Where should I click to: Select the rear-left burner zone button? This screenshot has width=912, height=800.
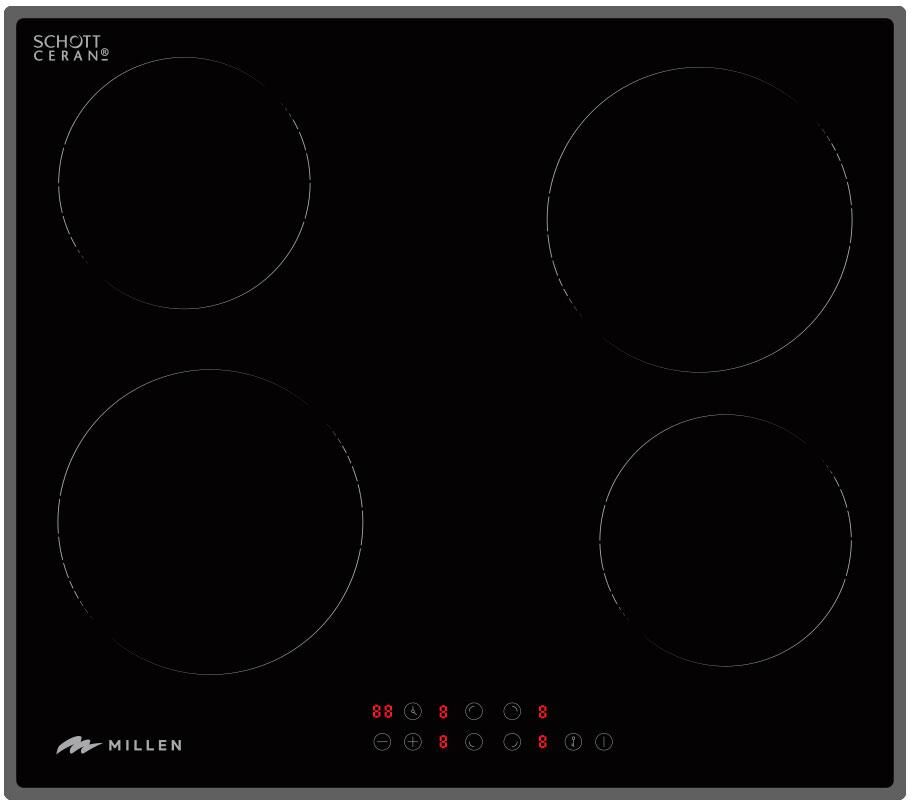click(x=474, y=712)
